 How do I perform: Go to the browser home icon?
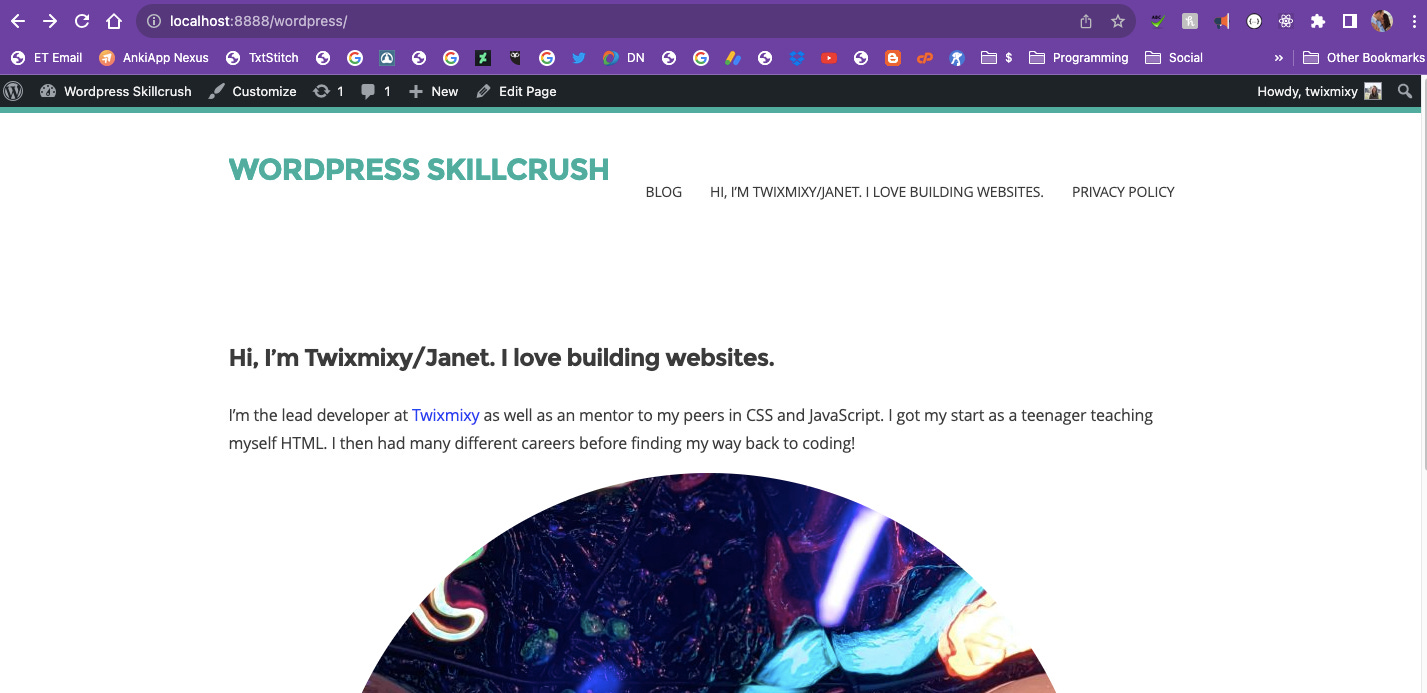pos(114,21)
